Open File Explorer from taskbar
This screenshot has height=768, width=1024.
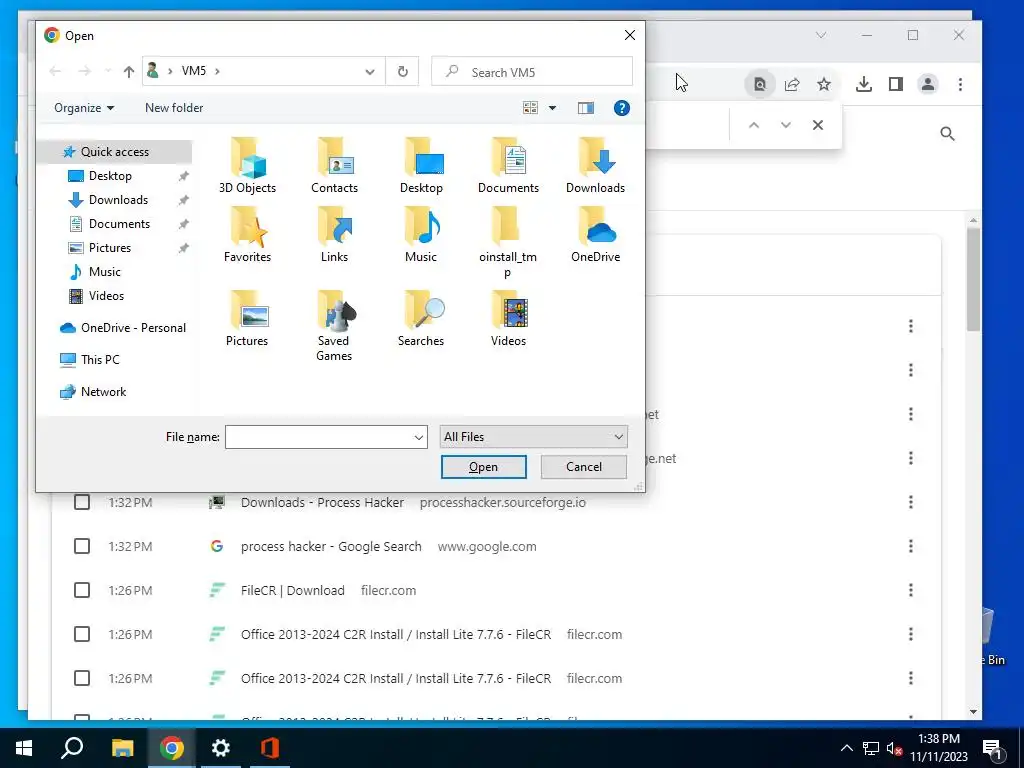click(122, 748)
